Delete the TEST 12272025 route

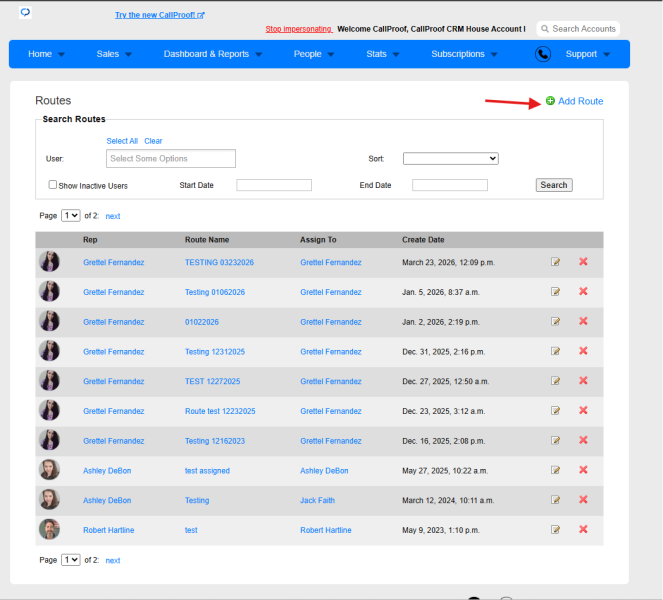point(583,381)
